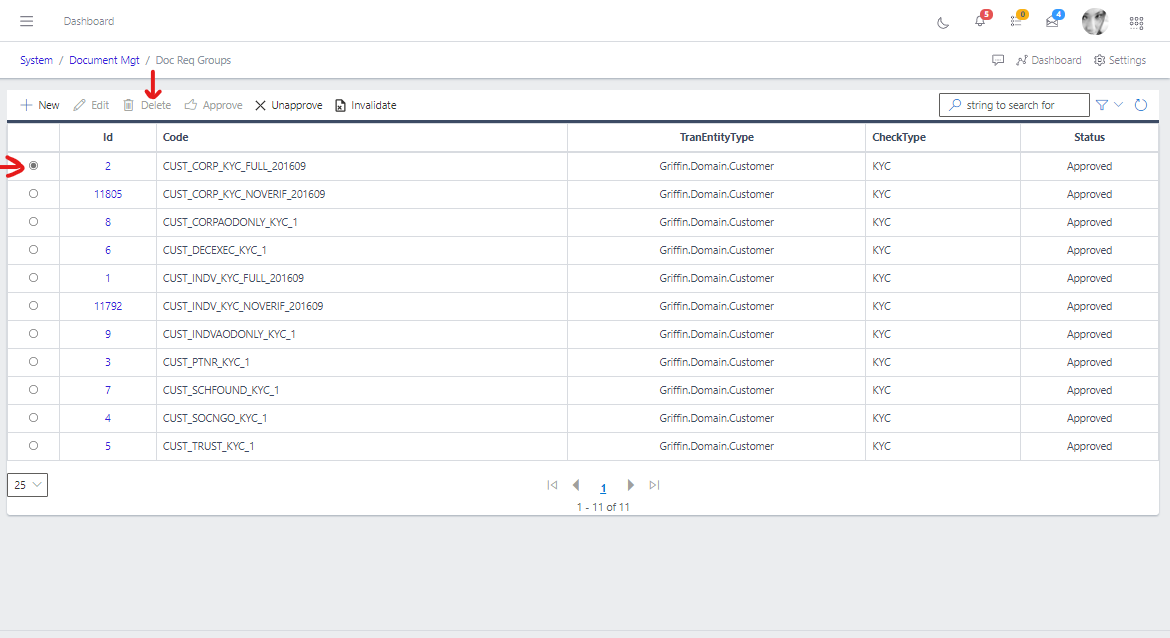
Task: Sort by TranEntityType column header
Action: pyautogui.click(x=716, y=137)
